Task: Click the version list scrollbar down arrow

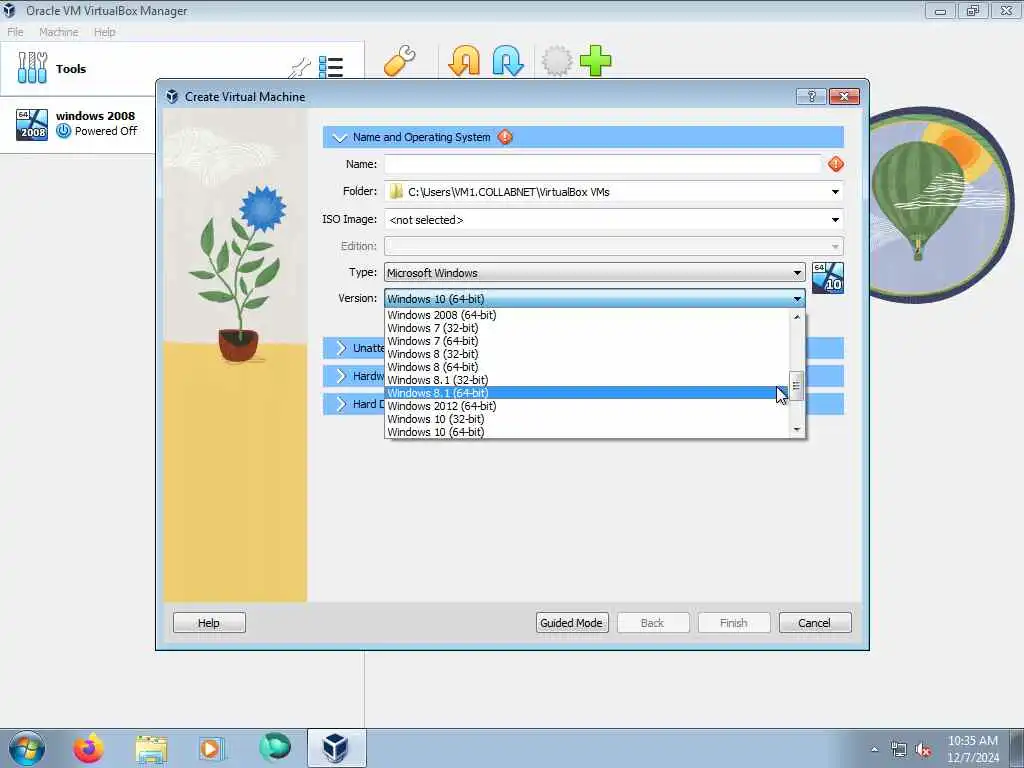Action: point(796,429)
